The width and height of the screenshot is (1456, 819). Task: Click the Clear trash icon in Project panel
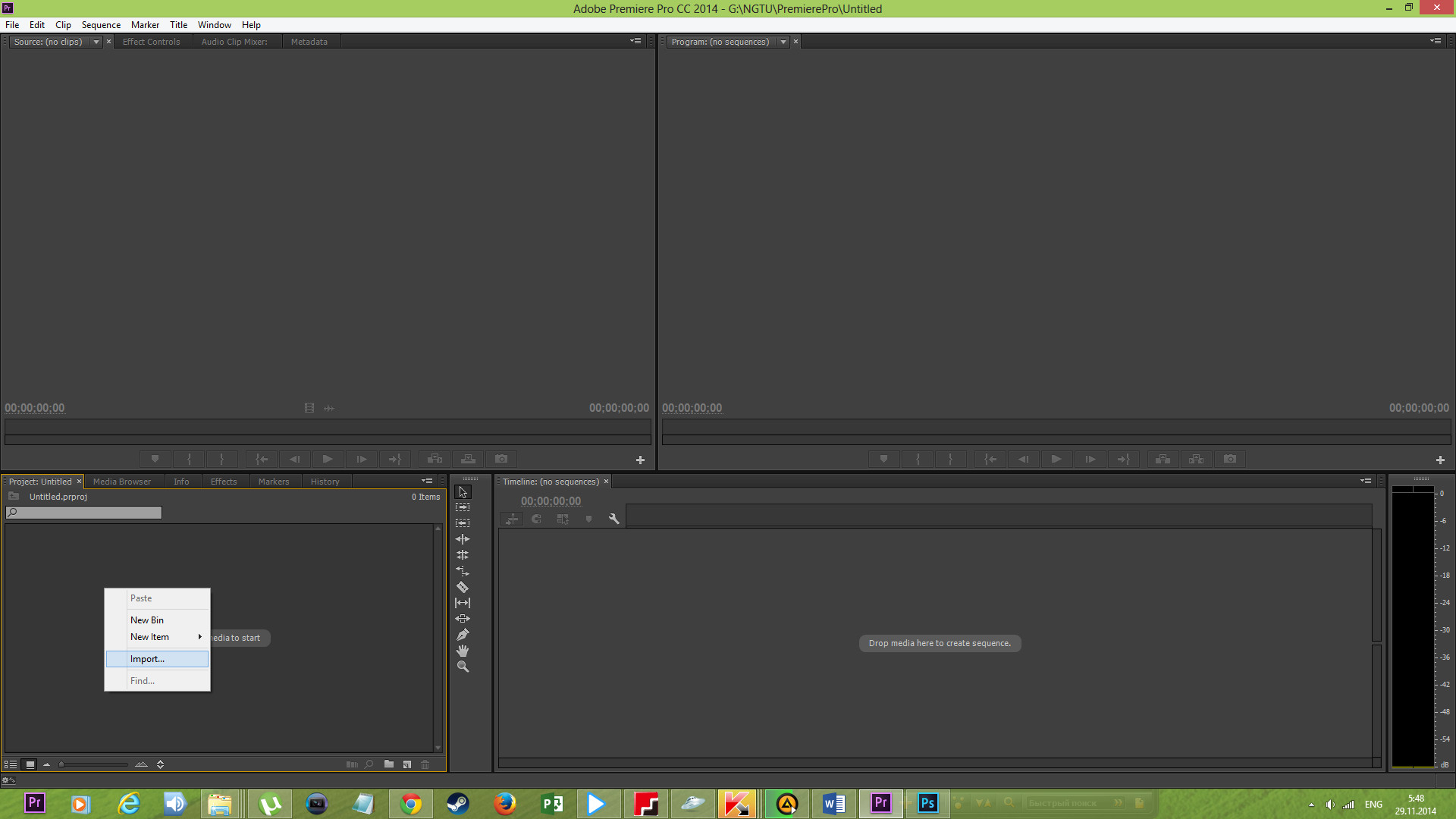click(425, 764)
